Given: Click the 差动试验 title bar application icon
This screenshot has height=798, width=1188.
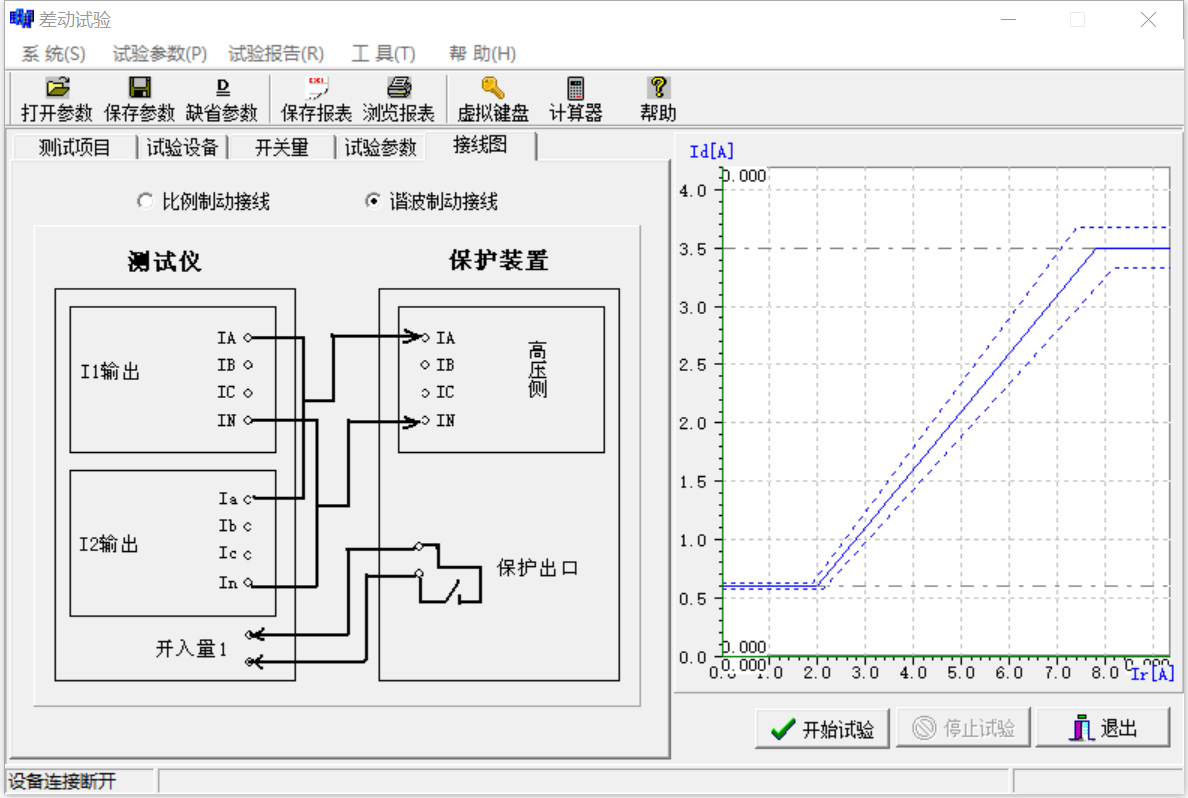Looking at the screenshot, I should (x=20, y=18).
